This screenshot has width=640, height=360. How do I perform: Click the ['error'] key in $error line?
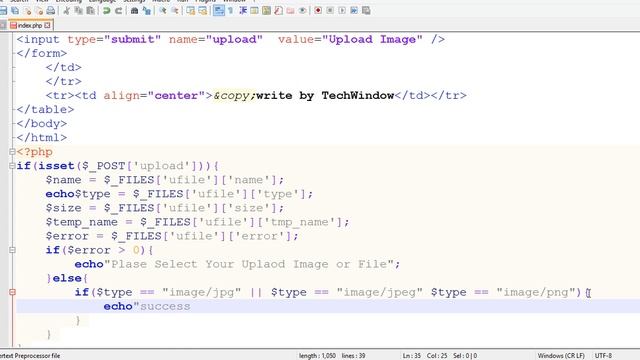point(260,236)
